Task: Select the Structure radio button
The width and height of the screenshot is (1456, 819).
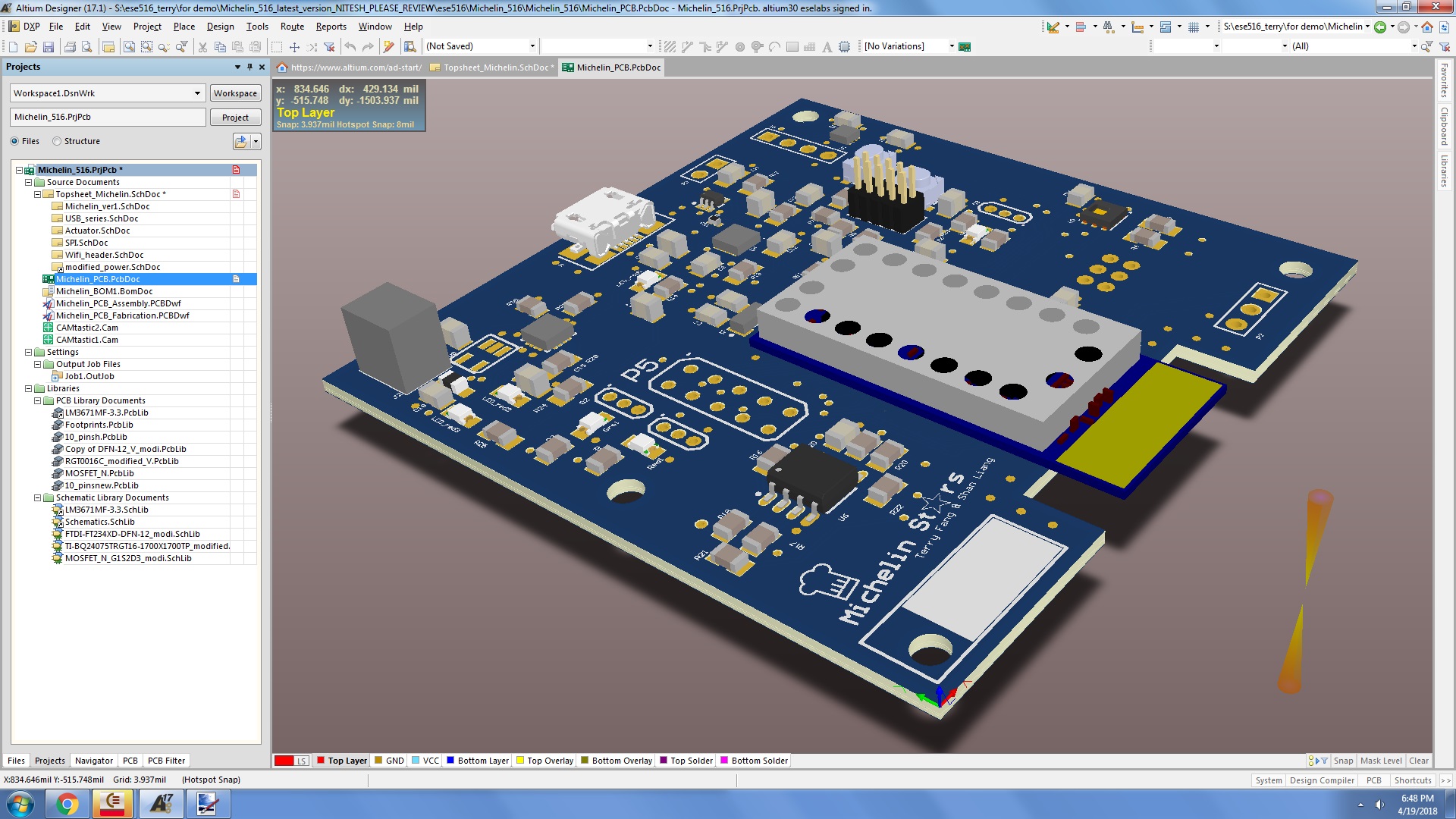Action: tap(57, 141)
